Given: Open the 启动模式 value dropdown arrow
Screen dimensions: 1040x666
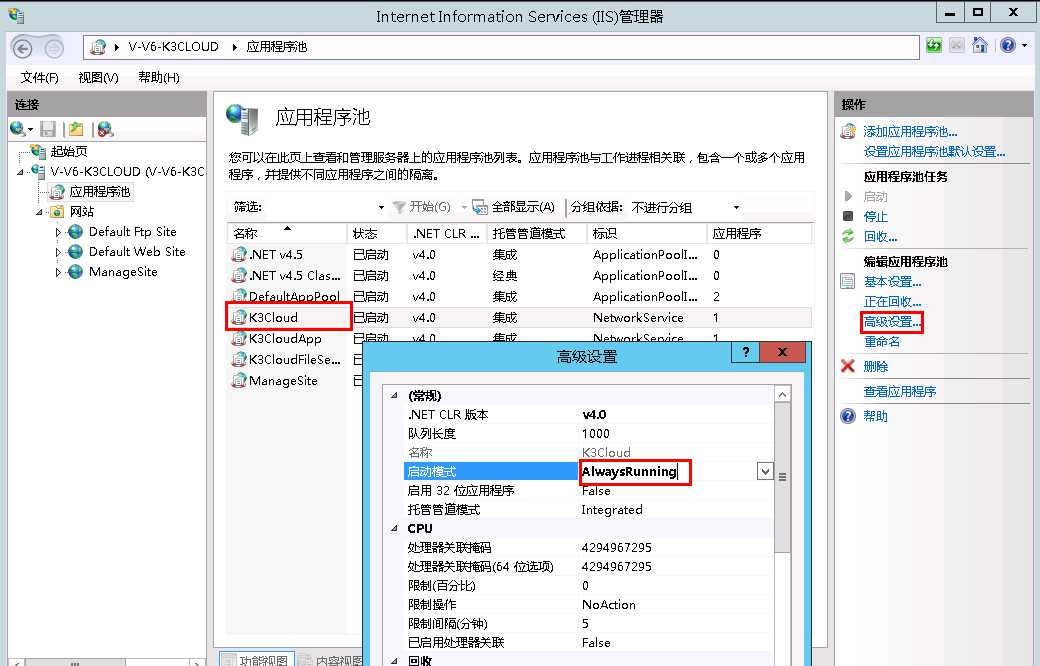Looking at the screenshot, I should coord(765,472).
